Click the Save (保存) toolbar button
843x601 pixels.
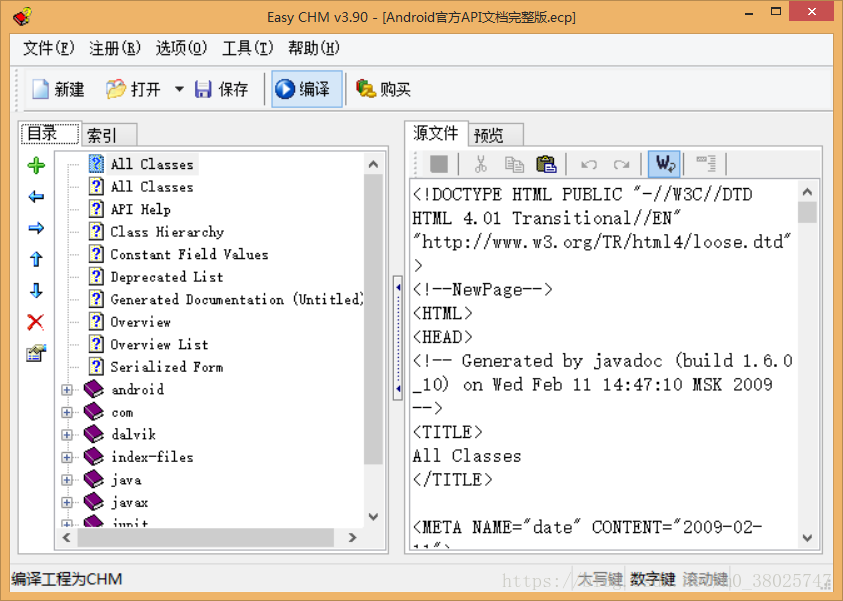point(222,89)
